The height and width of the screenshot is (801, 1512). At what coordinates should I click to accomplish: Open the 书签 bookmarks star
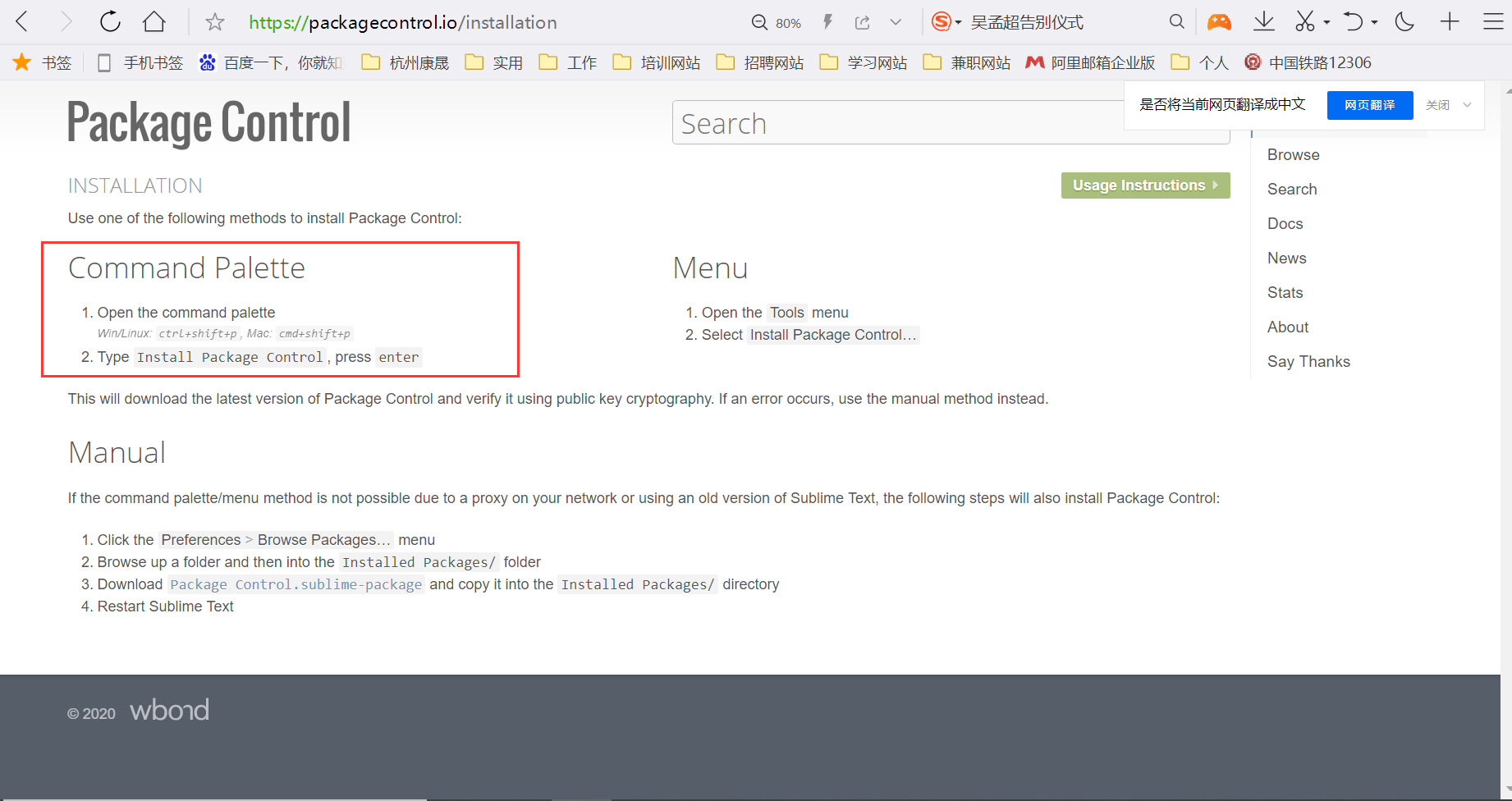(x=43, y=62)
